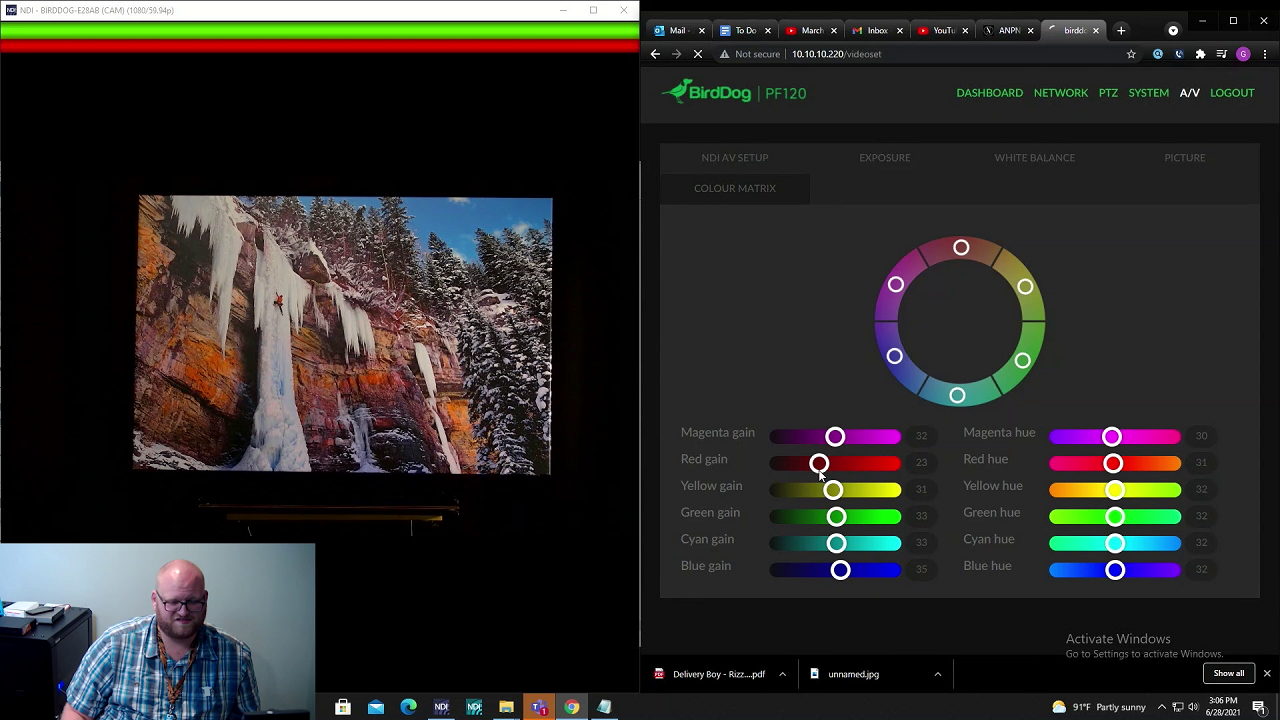The image size is (1280, 720).
Task: Open the Chrome extensions puzzle icon
Action: pyautogui.click(x=1200, y=54)
